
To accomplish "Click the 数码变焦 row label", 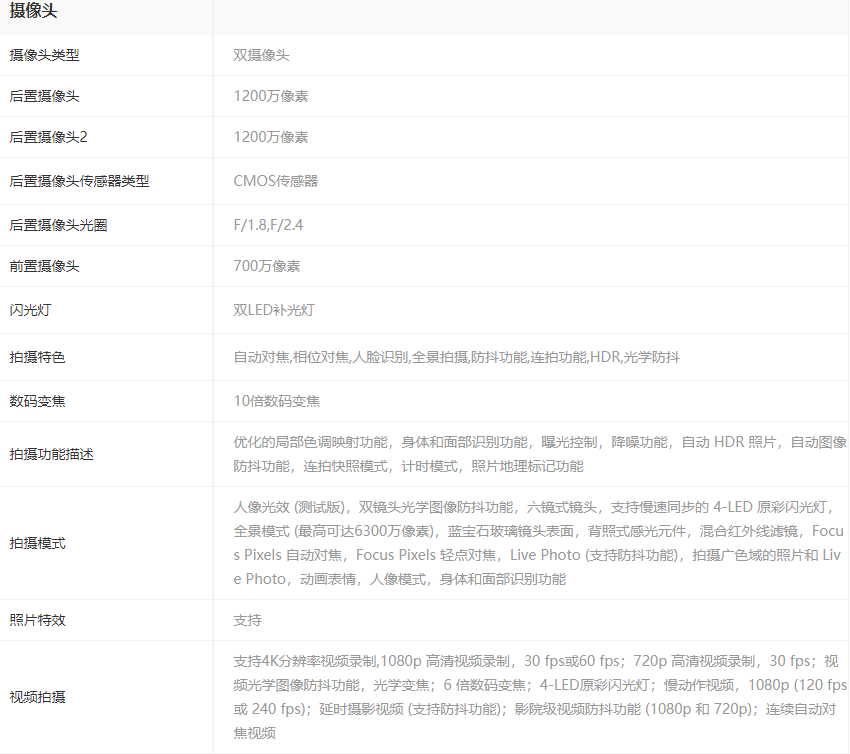I will point(37,401).
